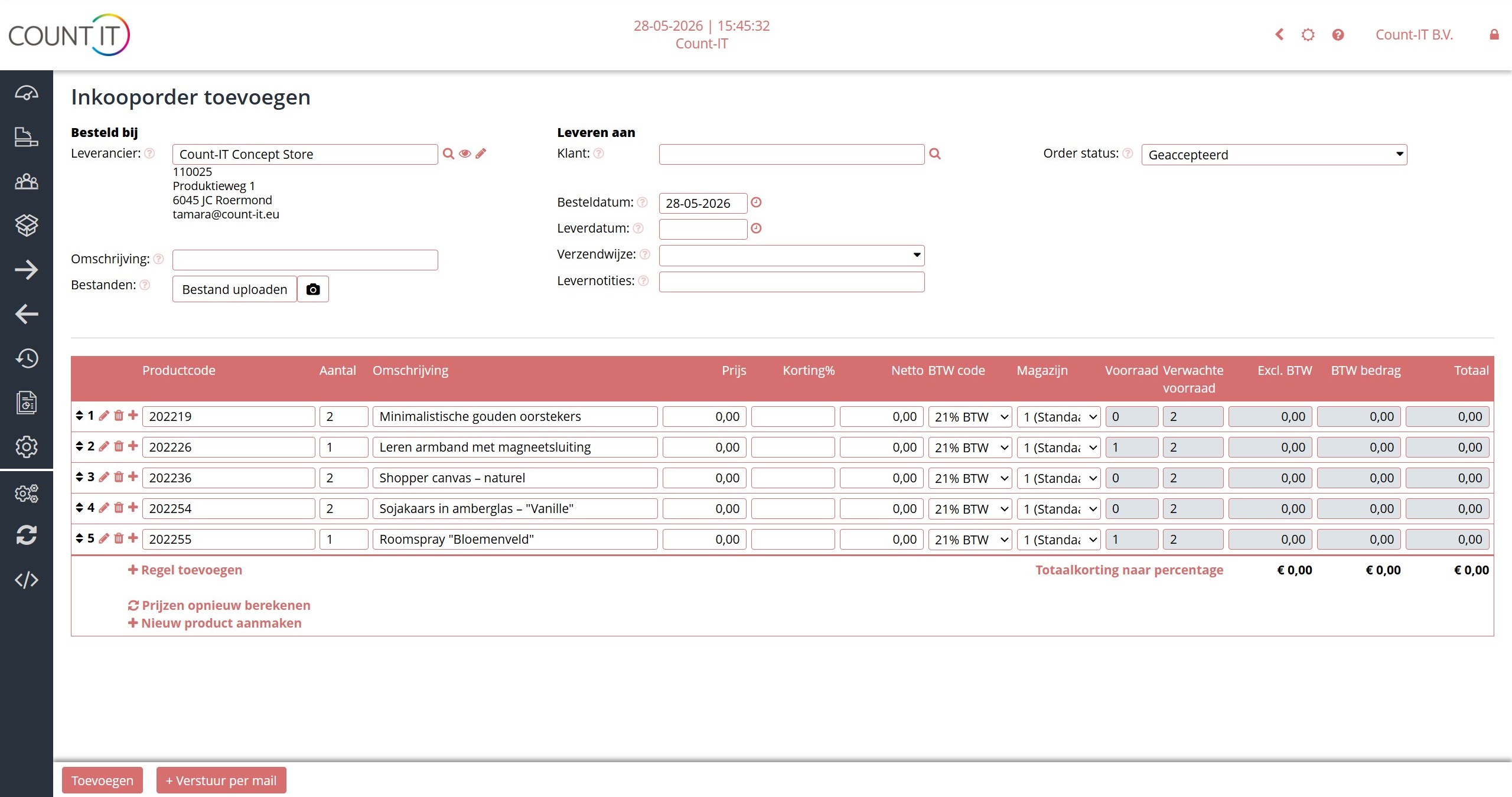Delete line 4 with the trash icon
The width and height of the screenshot is (1512, 797).
coord(119,508)
